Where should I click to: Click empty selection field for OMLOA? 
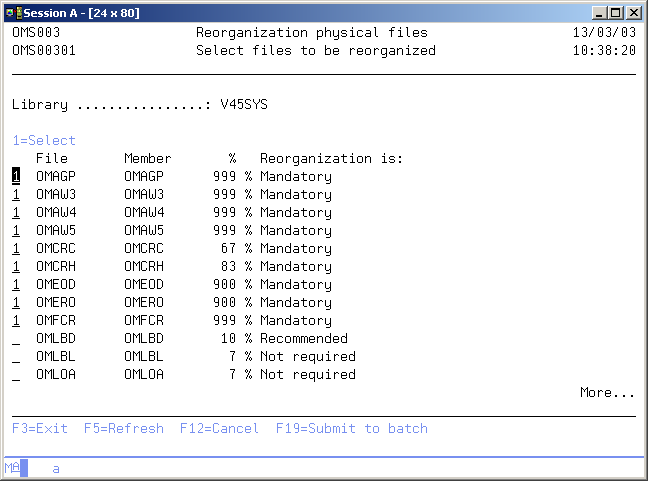pyautogui.click(x=16, y=375)
